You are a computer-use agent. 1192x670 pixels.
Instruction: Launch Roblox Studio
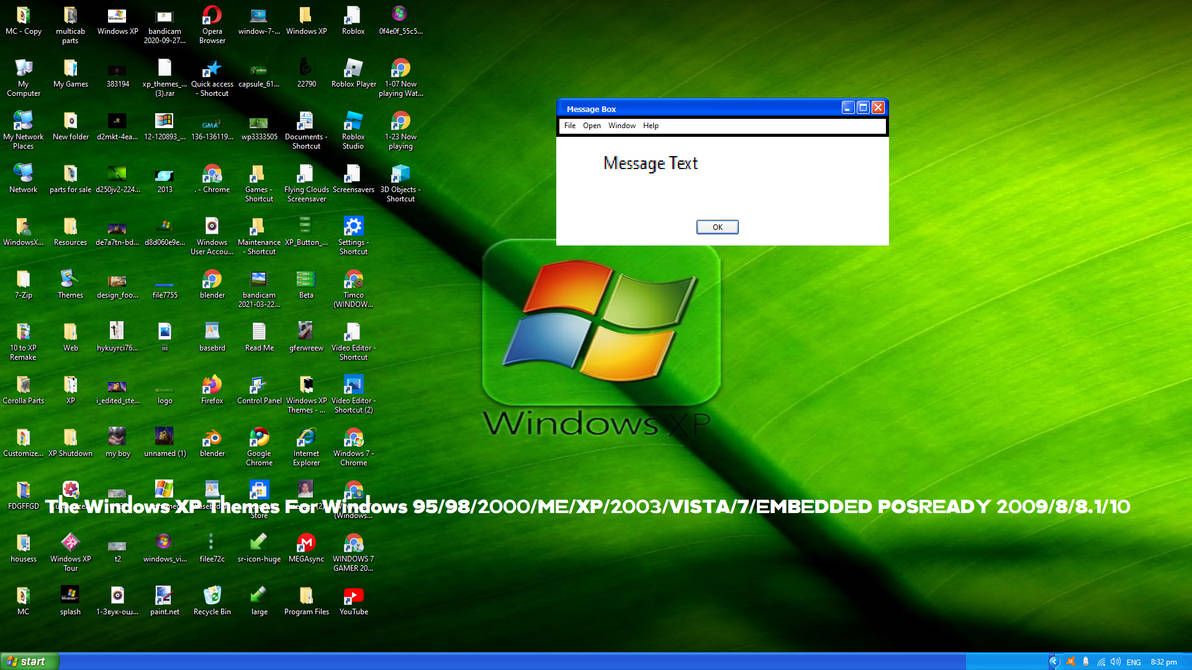click(353, 126)
